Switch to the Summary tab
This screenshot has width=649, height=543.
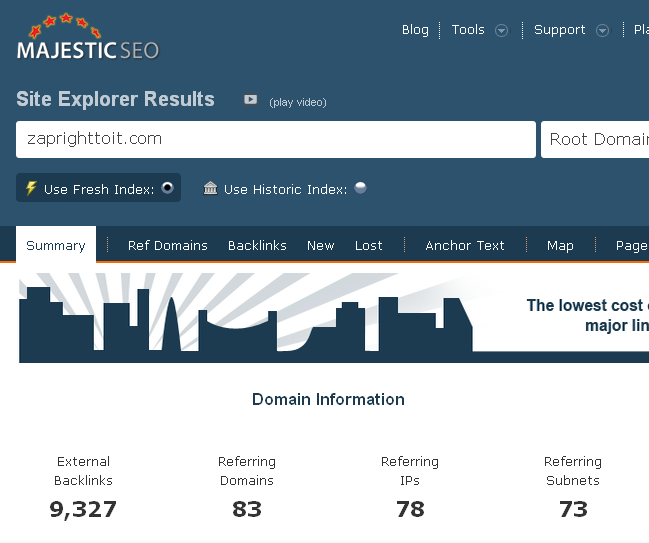click(56, 245)
